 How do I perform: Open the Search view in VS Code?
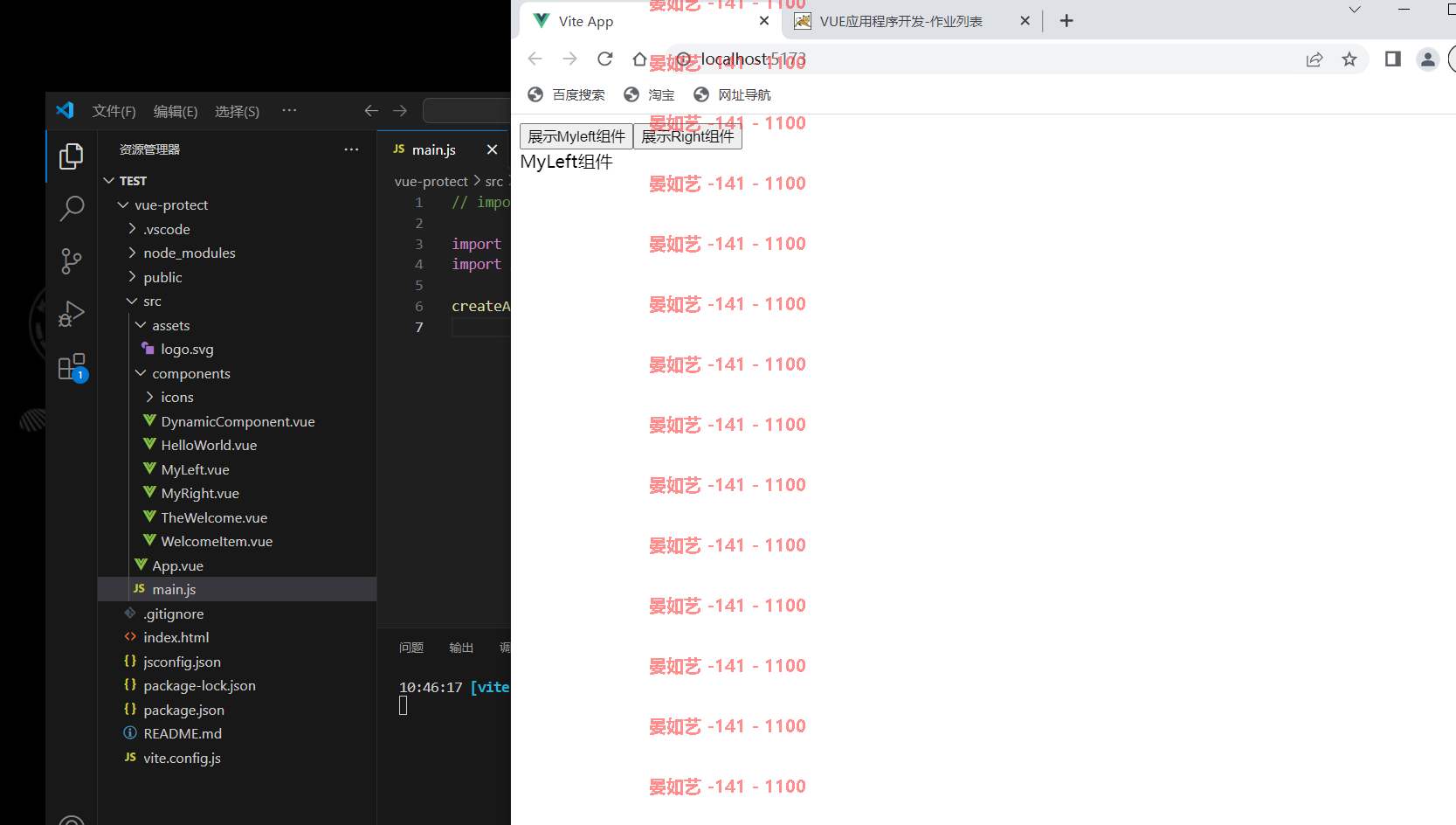71,209
